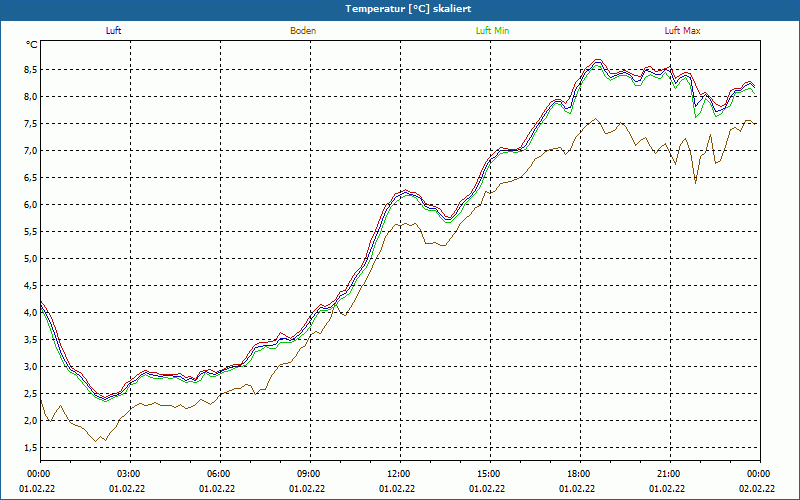Click the 2,0 y-axis value
This screenshot has height=500, width=800.
click(x=30, y=421)
